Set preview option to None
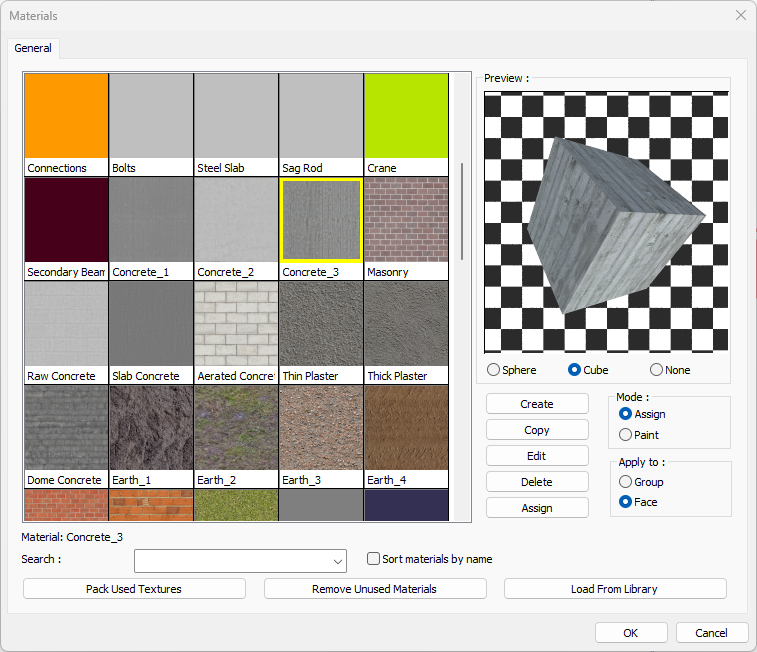The width and height of the screenshot is (757, 652). pyautogui.click(x=656, y=370)
